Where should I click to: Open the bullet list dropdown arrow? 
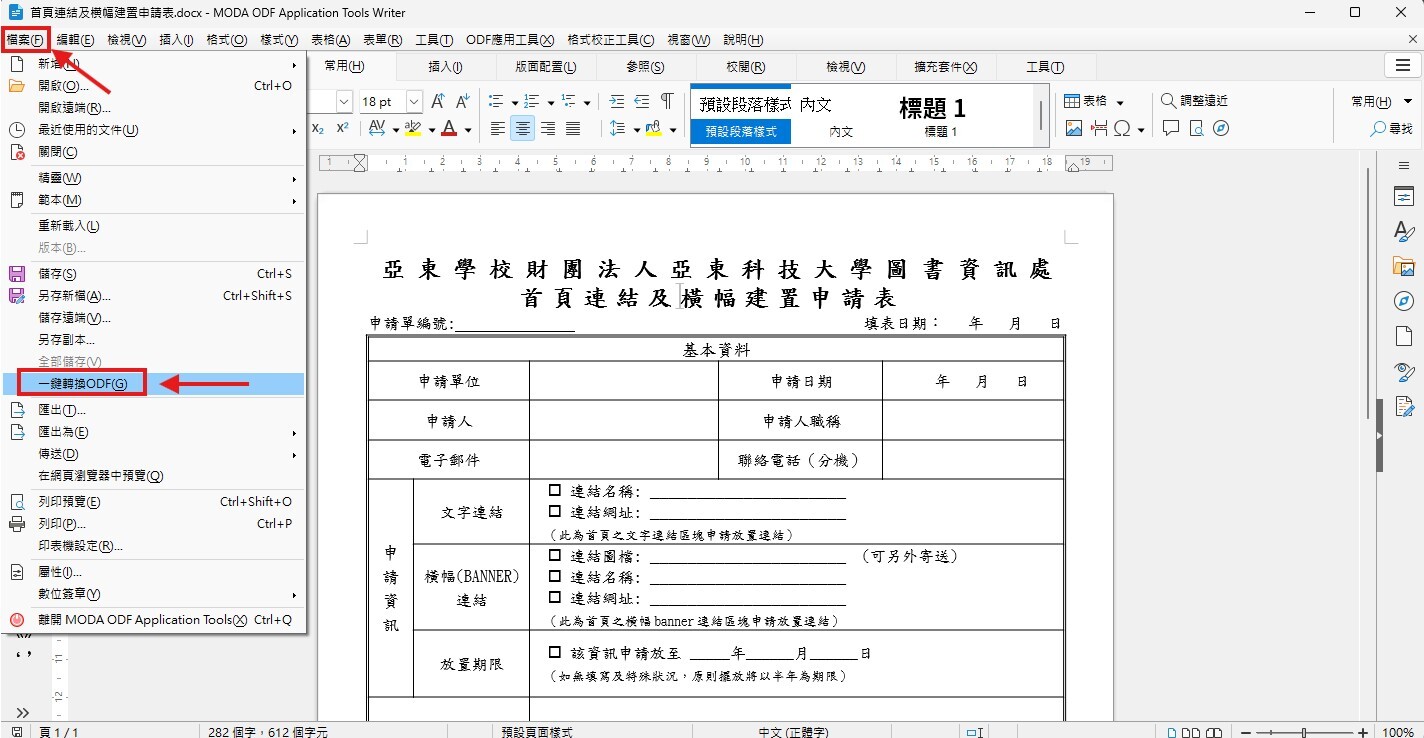pos(514,103)
